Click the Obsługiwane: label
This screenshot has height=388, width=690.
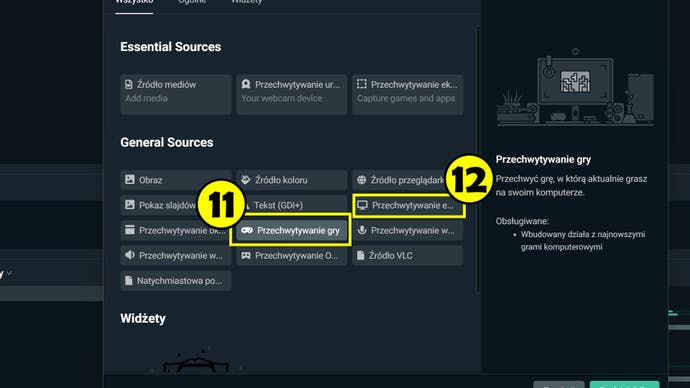(x=522, y=221)
